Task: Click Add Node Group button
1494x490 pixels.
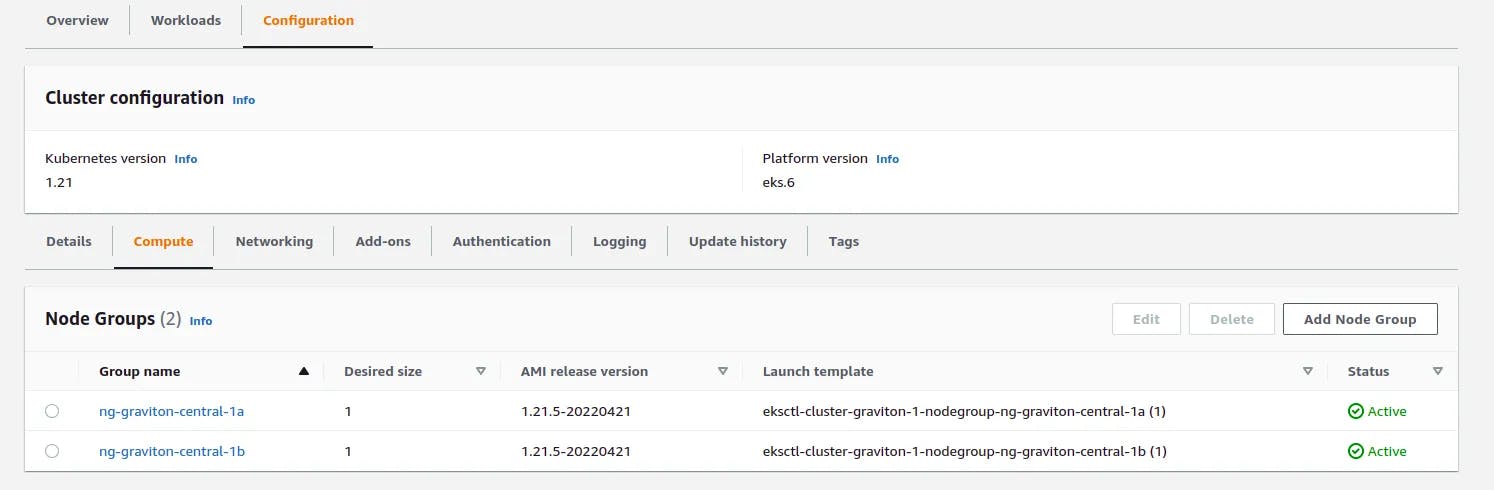Action: tap(1360, 319)
